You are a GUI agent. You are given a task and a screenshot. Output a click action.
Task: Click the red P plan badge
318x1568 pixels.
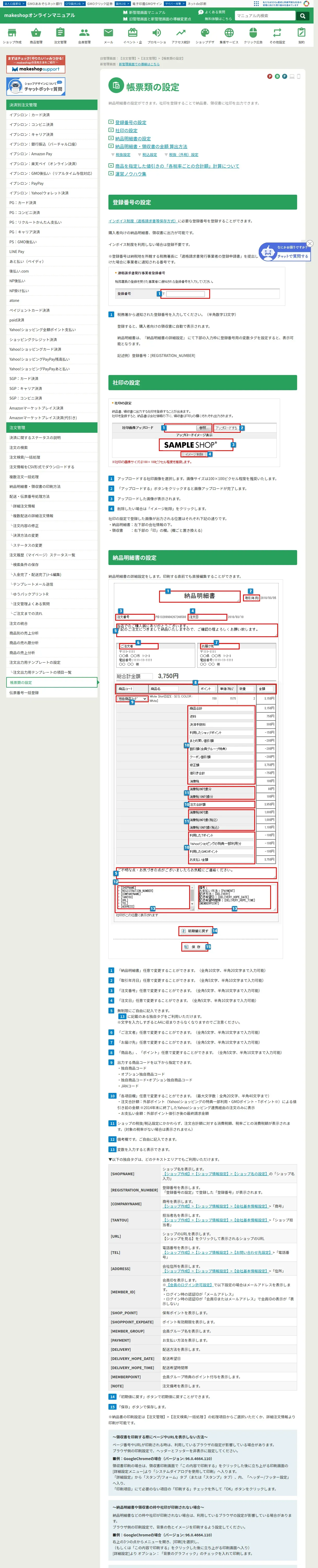pyautogui.click(x=270, y=76)
